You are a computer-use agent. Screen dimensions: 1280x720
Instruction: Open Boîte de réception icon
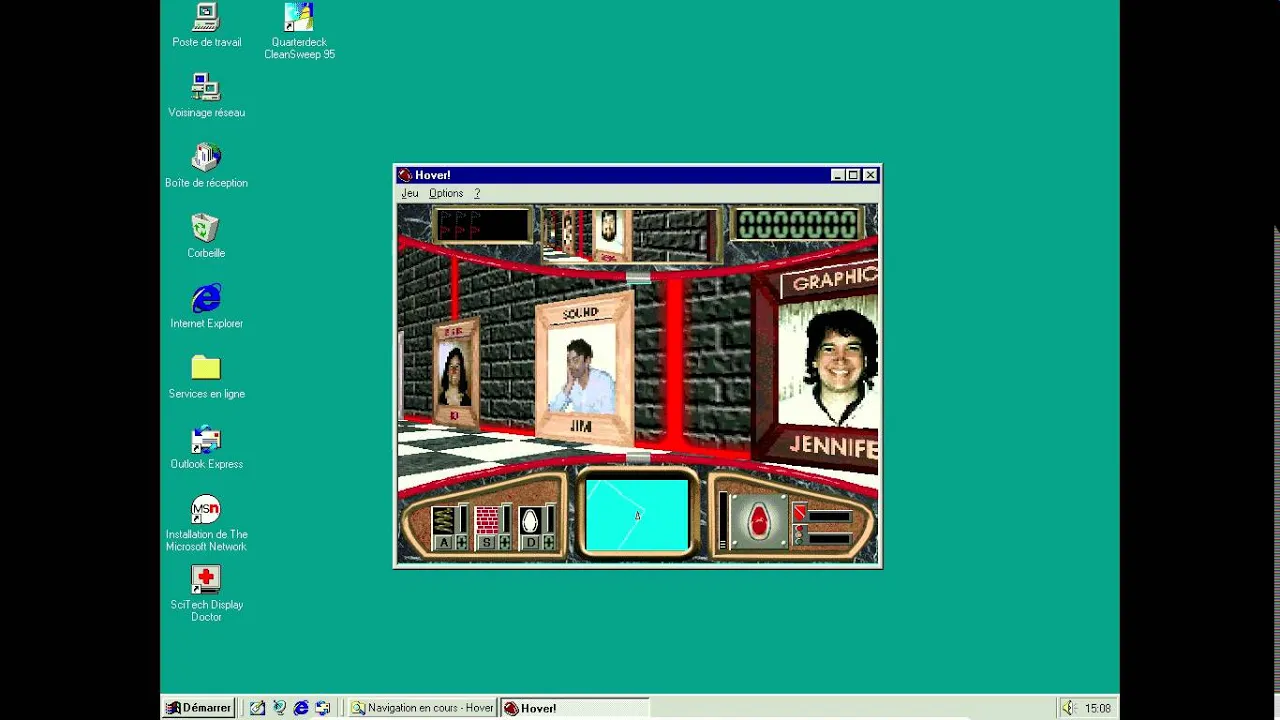point(206,165)
